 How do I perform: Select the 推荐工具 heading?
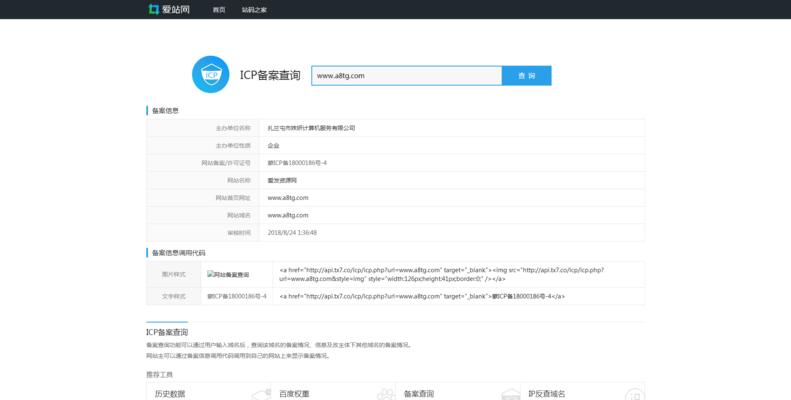(159, 375)
